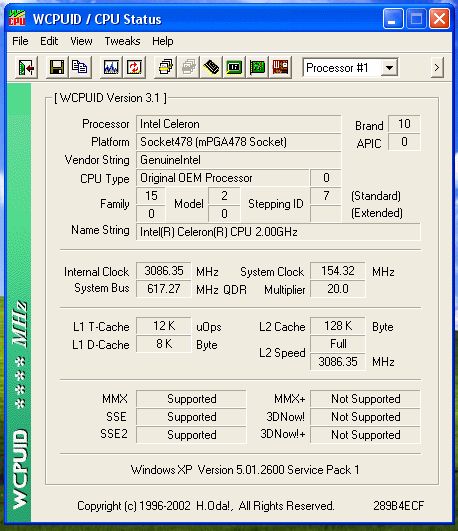Click the System Clock value 154.32
This screenshot has width=458, height=531.
coord(338,271)
